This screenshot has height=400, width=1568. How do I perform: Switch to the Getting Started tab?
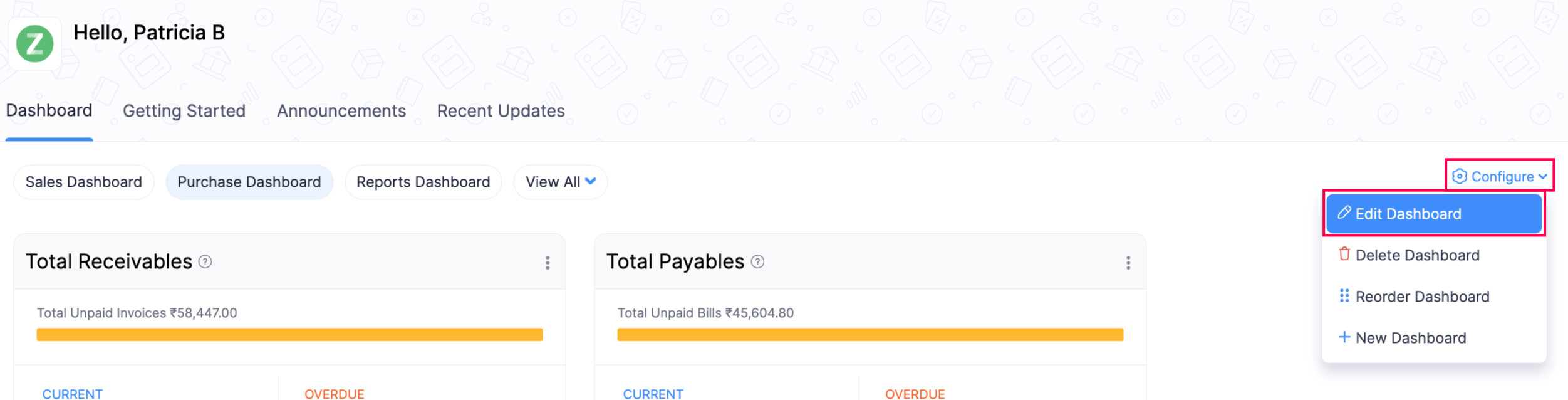184,111
